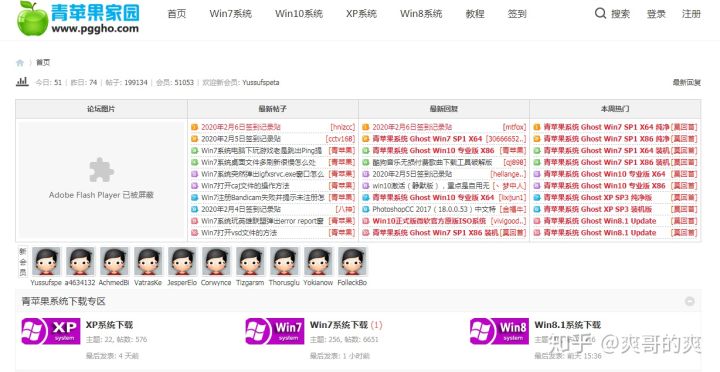Image resolution: width=720 pixels, height=372 pixels.
Task: Collapse the 青苹果系统下载专区 section
Action: [689, 301]
